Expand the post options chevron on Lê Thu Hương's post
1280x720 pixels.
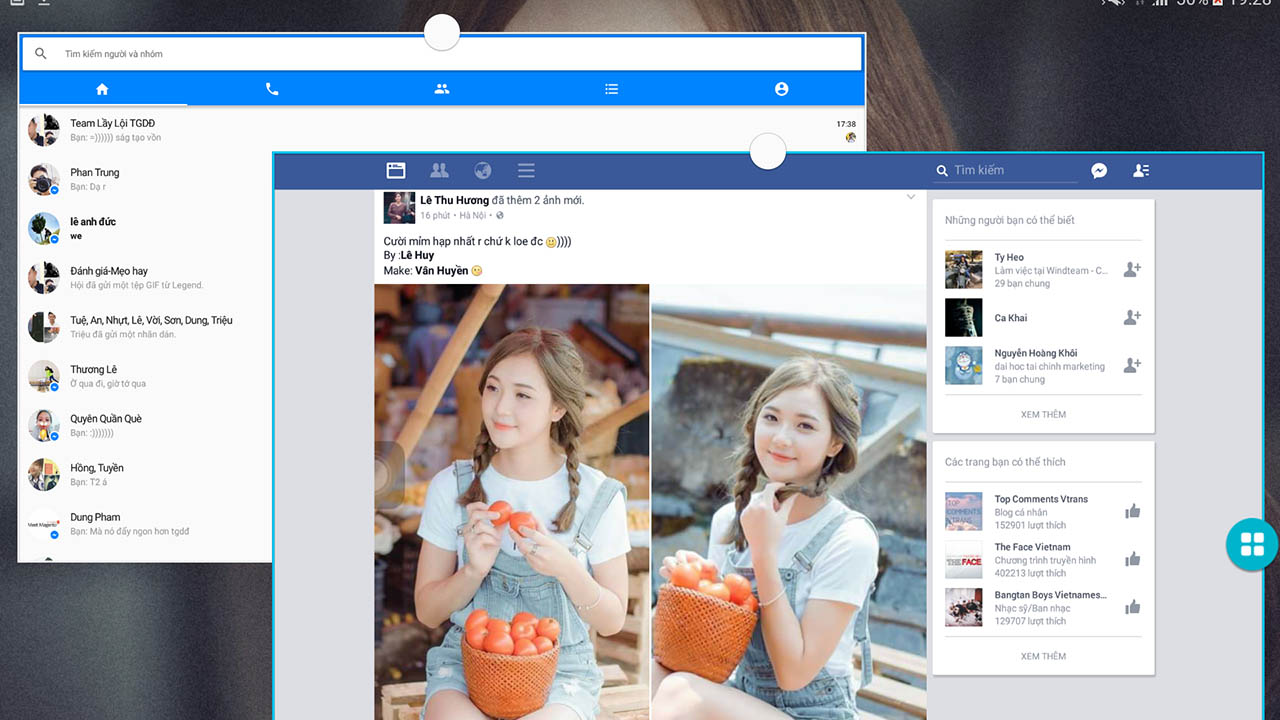(911, 197)
